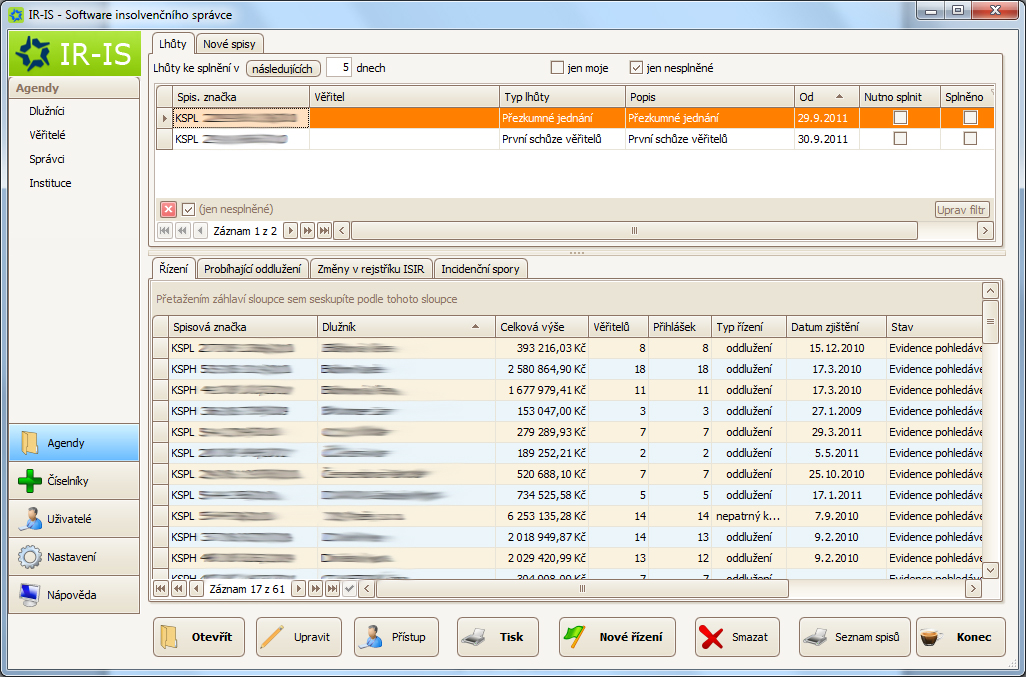Select the Řízení tab
The height and width of the screenshot is (677, 1026).
click(x=173, y=268)
